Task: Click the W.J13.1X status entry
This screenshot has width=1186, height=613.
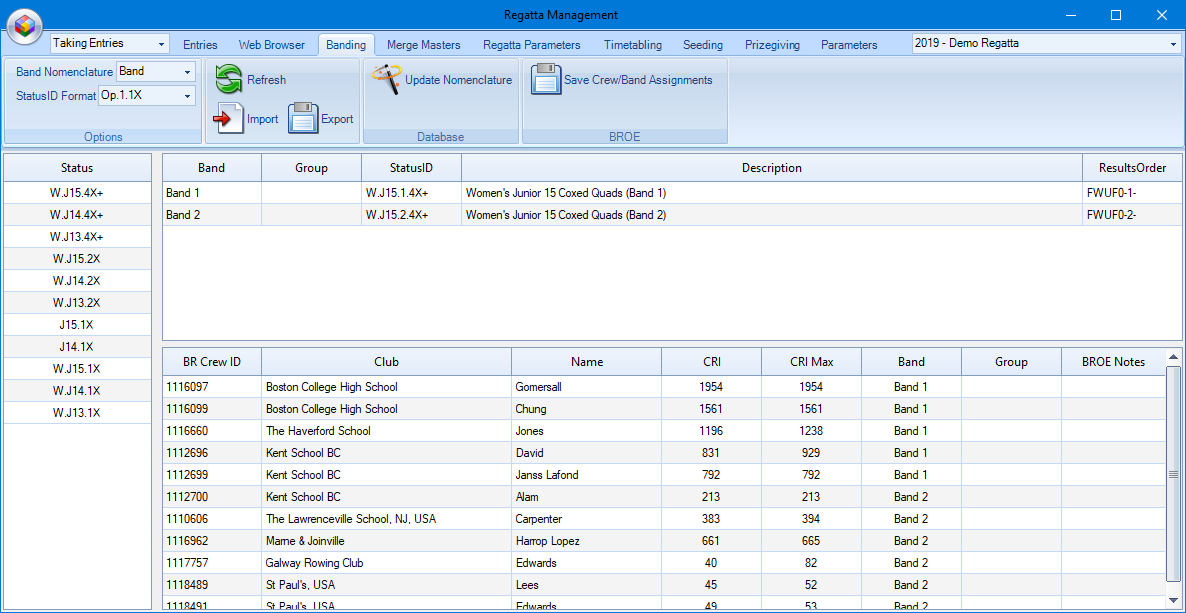Action: coord(77,412)
